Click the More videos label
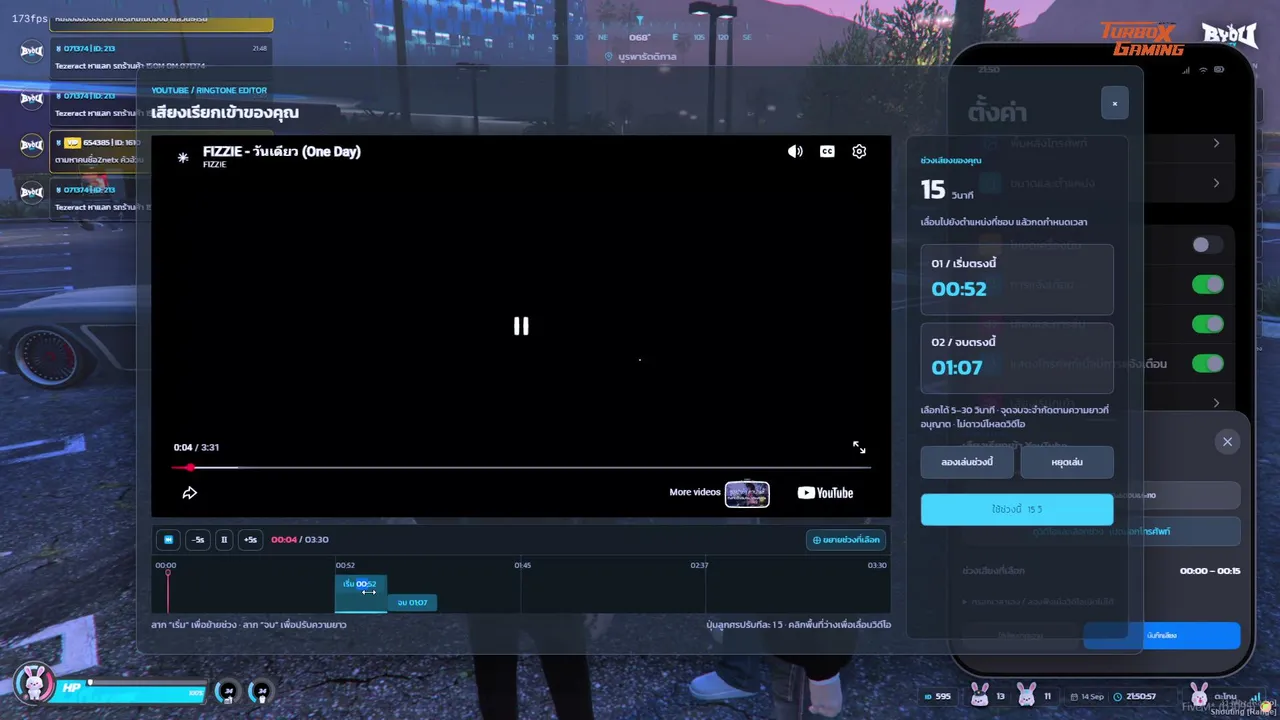Image resolution: width=1280 pixels, height=720 pixels. click(695, 493)
